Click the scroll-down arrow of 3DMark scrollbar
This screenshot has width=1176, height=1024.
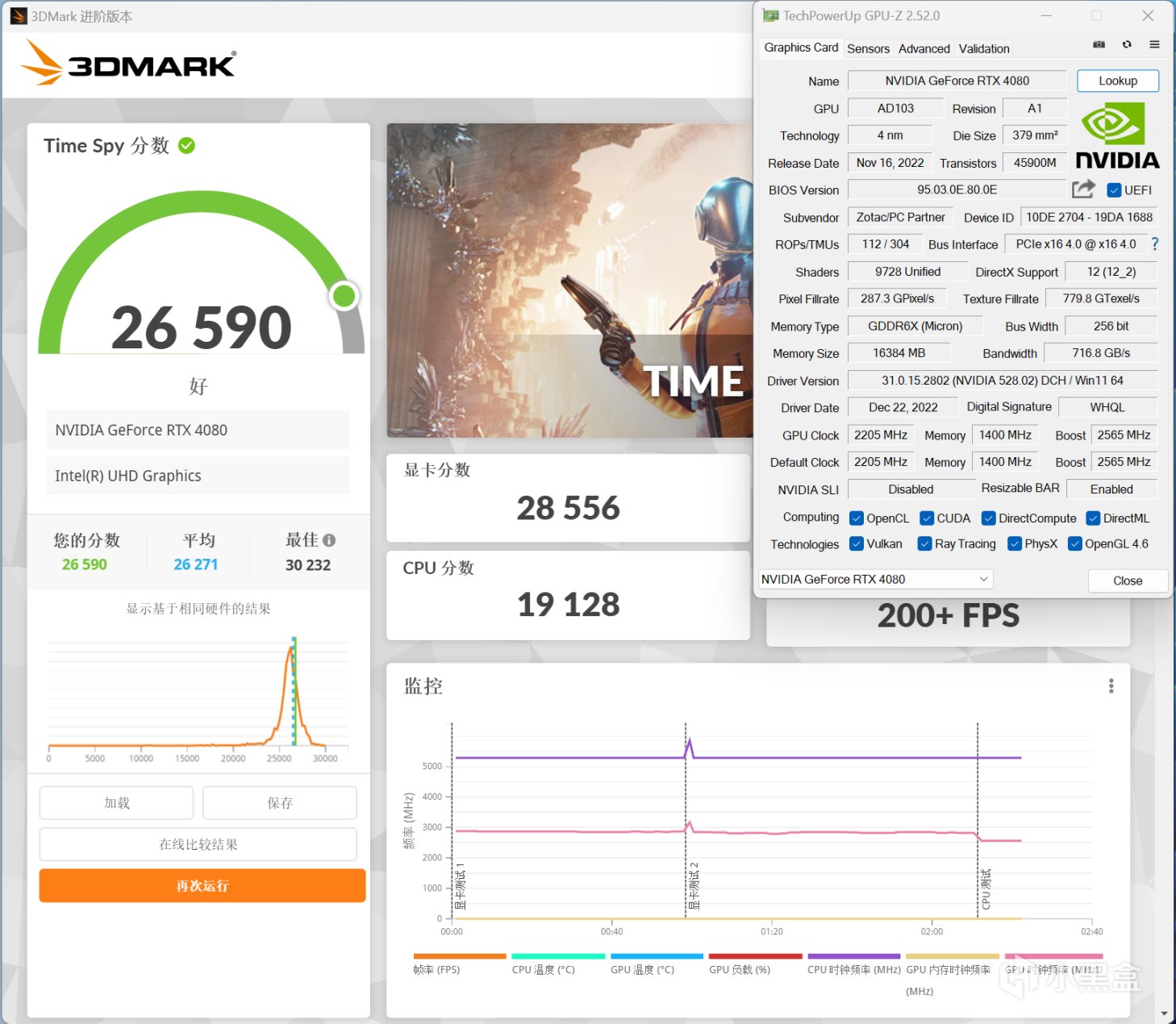1163,1014
